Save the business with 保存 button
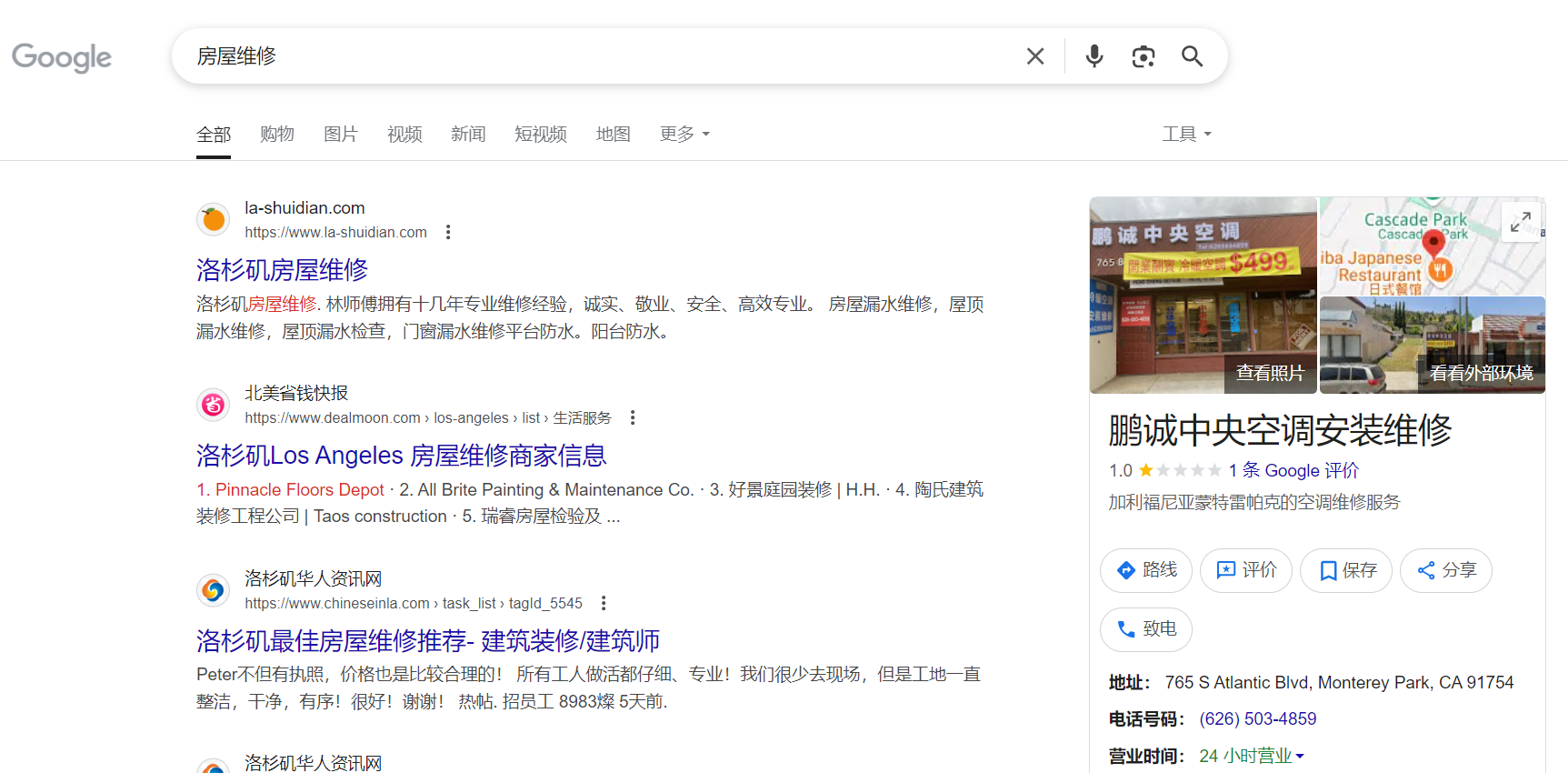 click(x=1346, y=570)
